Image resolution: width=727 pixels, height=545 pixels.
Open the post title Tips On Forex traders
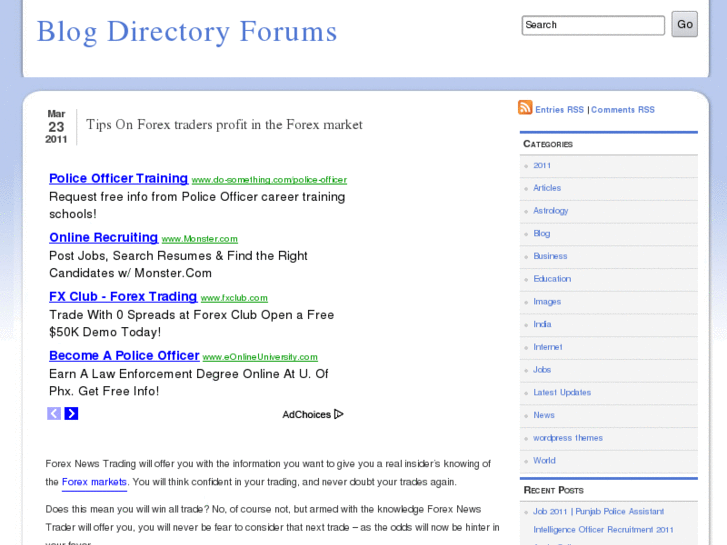(x=224, y=125)
